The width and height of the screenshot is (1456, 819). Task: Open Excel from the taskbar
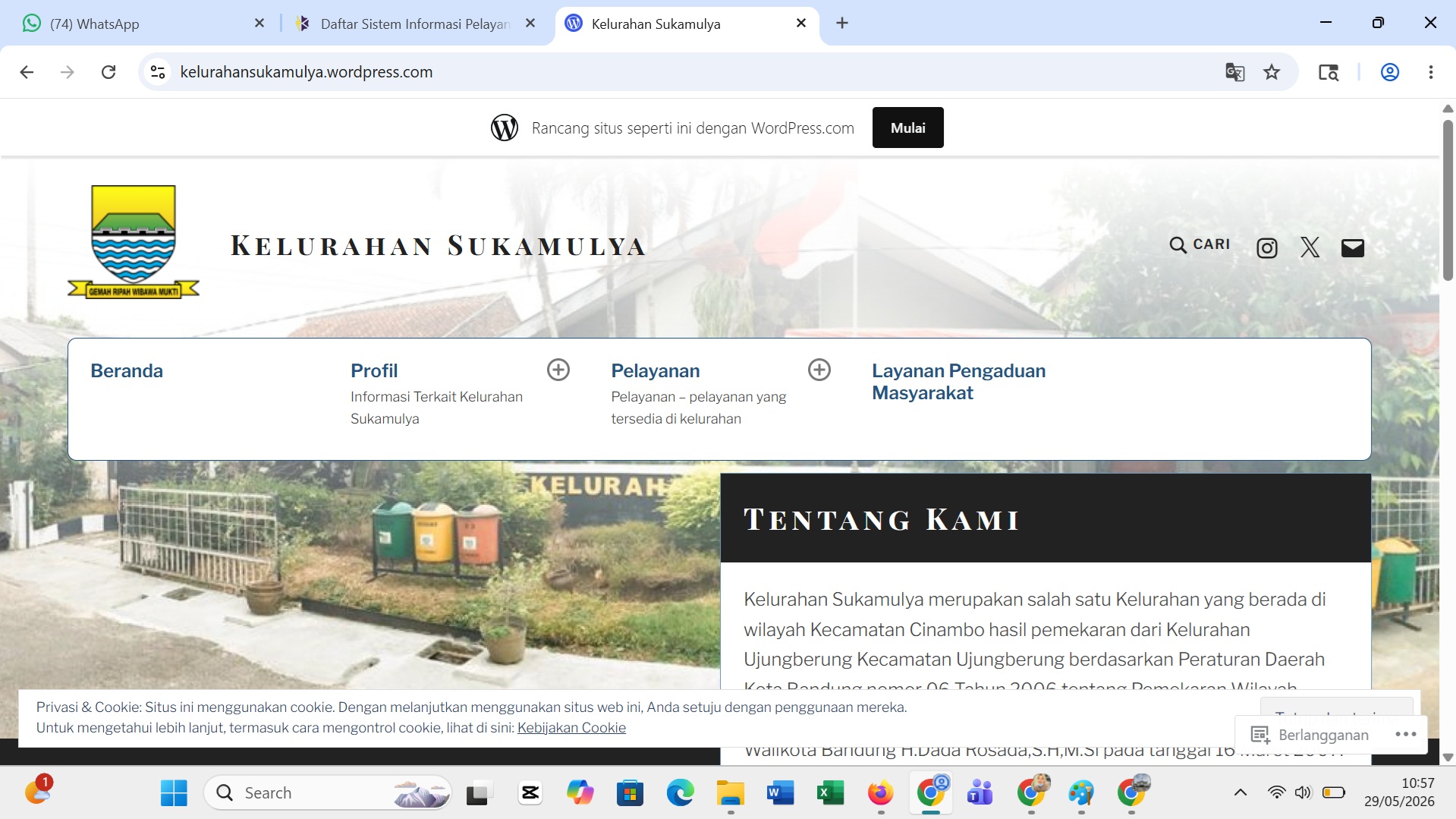pyautogui.click(x=830, y=793)
